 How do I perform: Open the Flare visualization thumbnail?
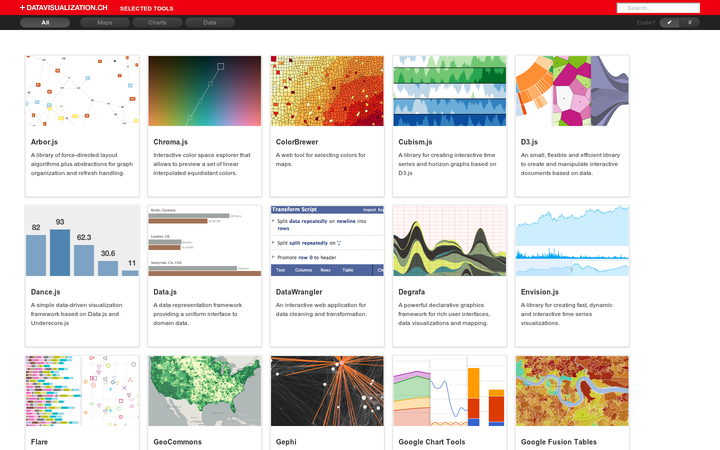pyautogui.click(x=82, y=391)
